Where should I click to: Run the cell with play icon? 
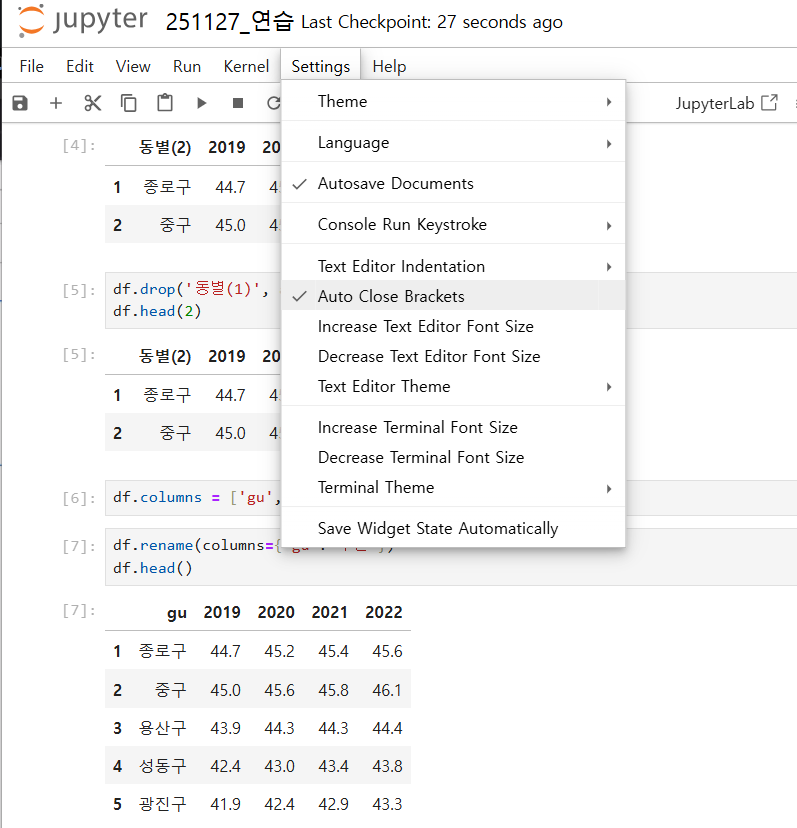202,103
